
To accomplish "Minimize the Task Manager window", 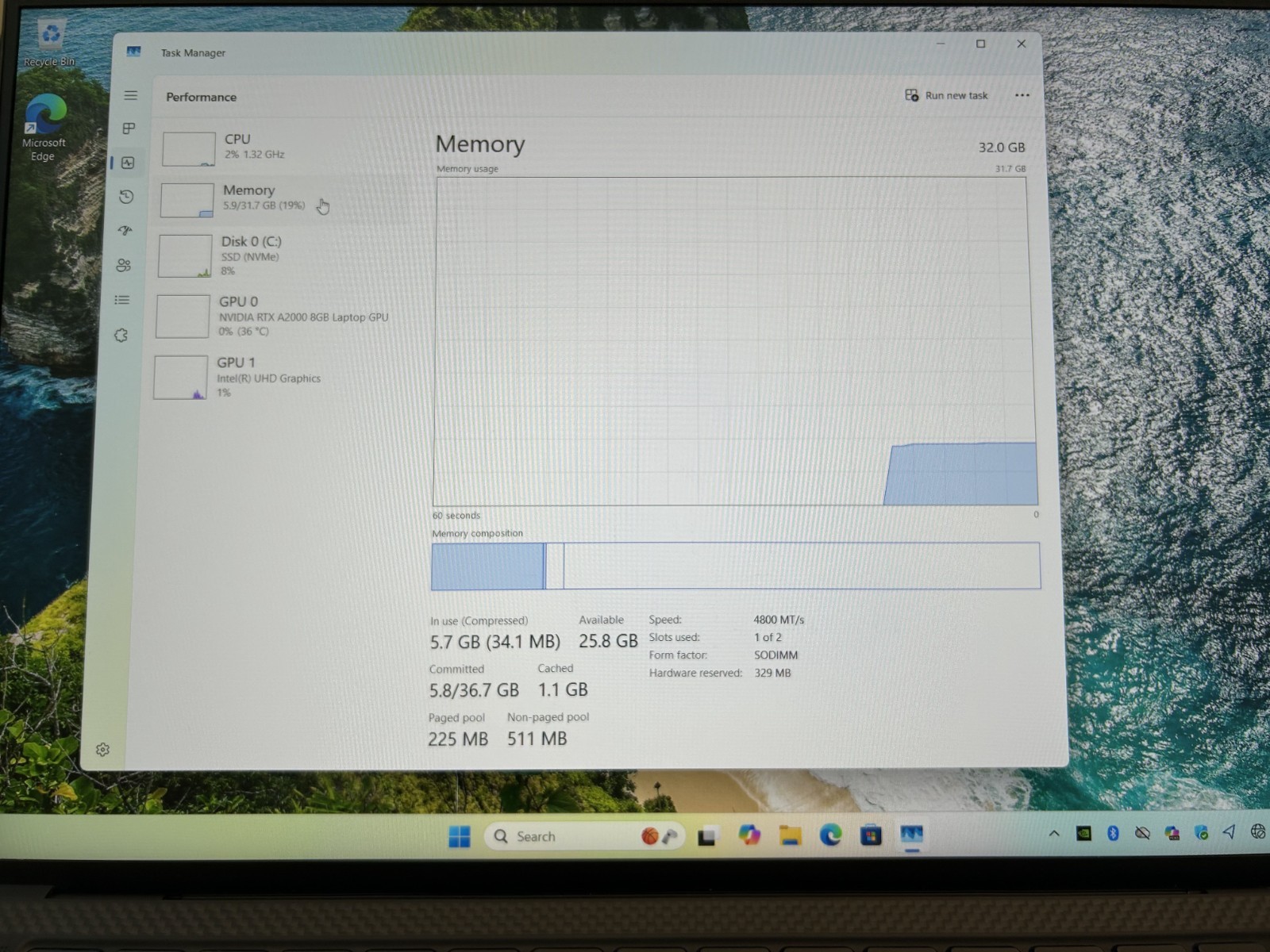I will pos(941,44).
